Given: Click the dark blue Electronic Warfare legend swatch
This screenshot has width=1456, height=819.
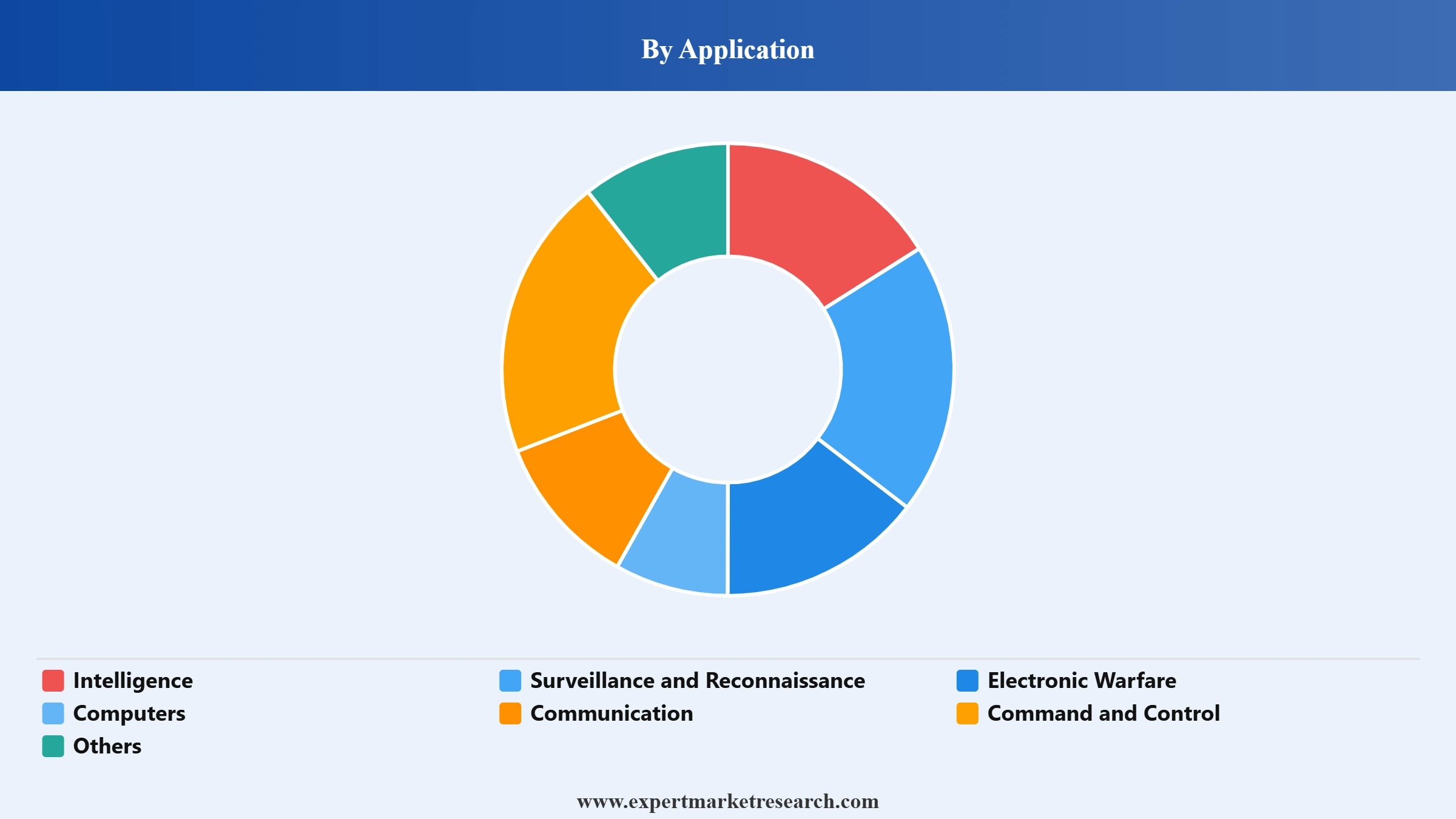Looking at the screenshot, I should [968, 681].
